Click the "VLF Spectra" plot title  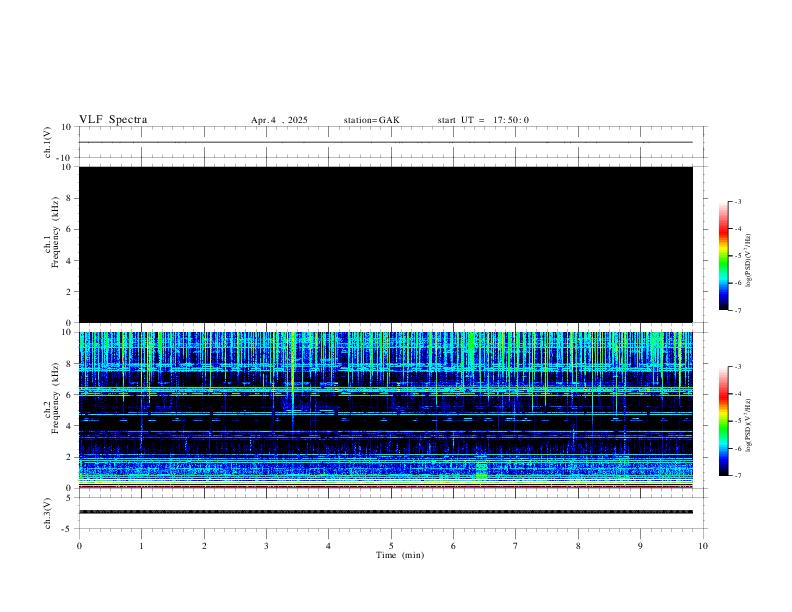click(113, 120)
